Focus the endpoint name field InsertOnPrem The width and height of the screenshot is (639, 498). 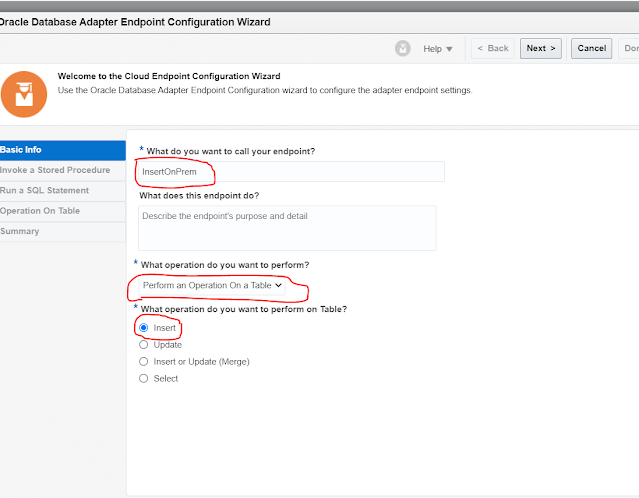coord(291,172)
